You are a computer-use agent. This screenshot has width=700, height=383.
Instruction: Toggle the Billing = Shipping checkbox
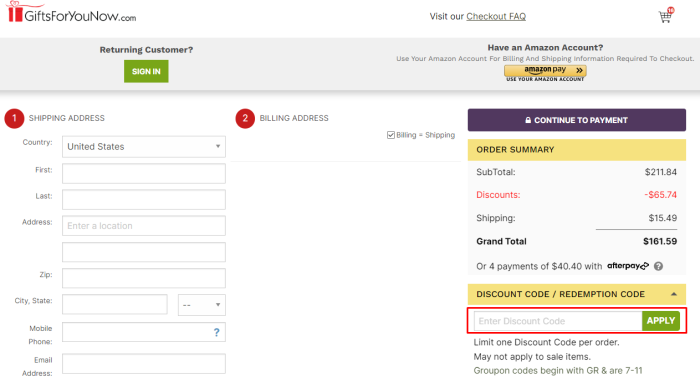click(x=391, y=135)
